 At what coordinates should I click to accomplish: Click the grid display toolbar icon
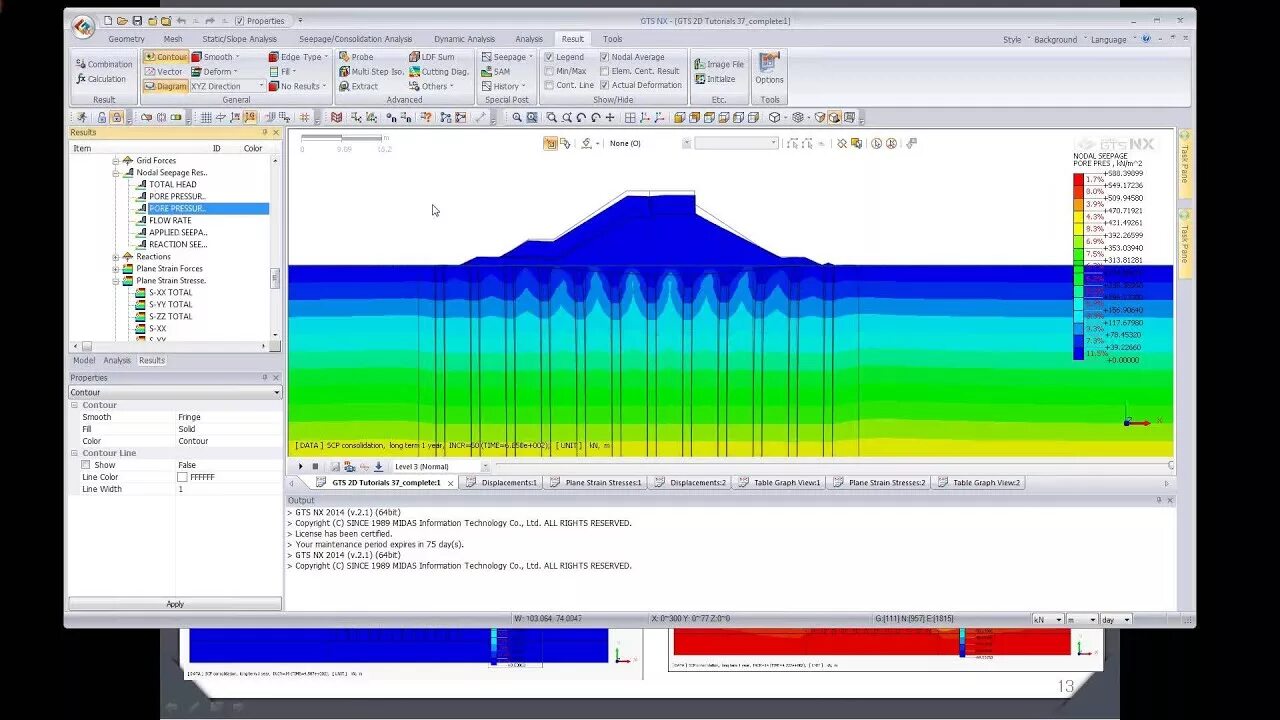click(206, 117)
